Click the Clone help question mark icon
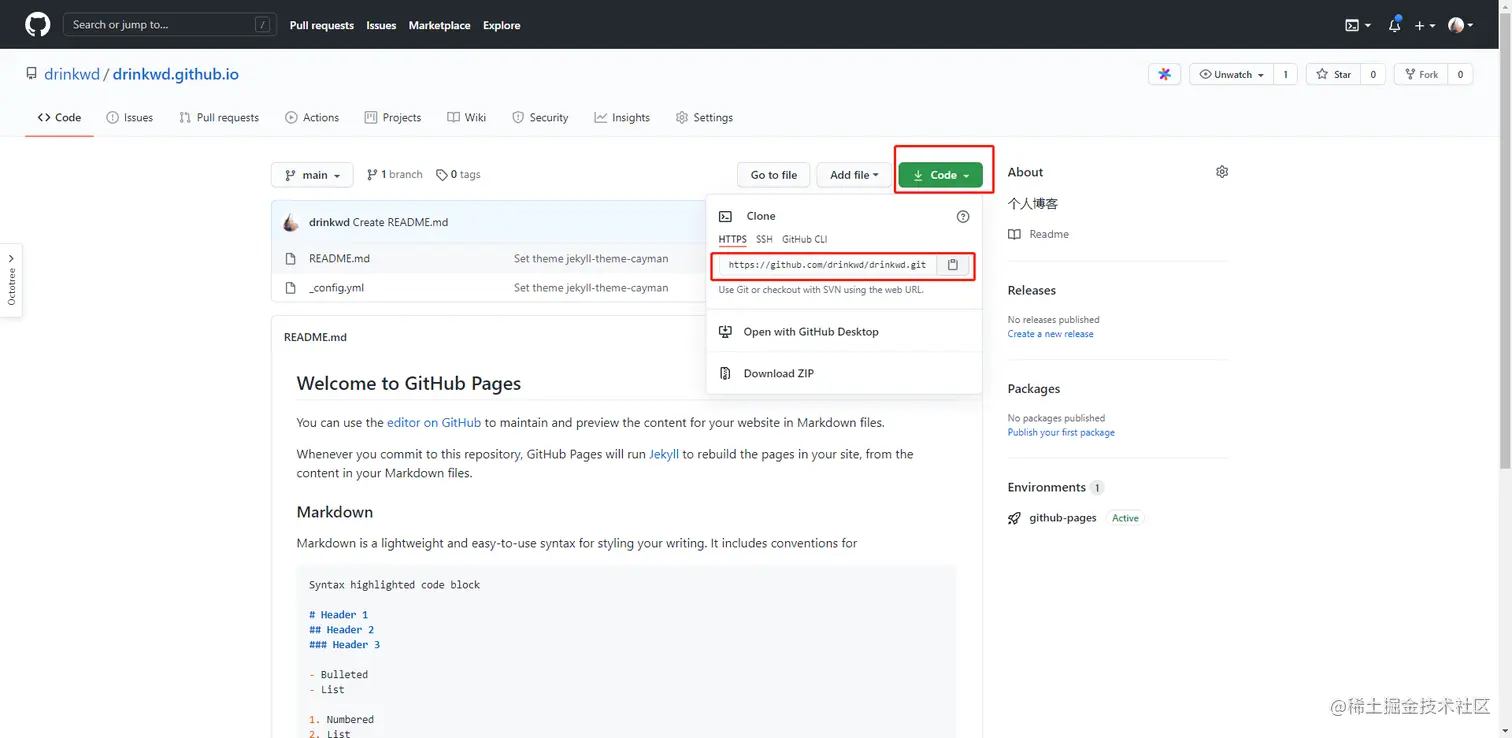This screenshot has height=738, width=1512. [x=963, y=216]
